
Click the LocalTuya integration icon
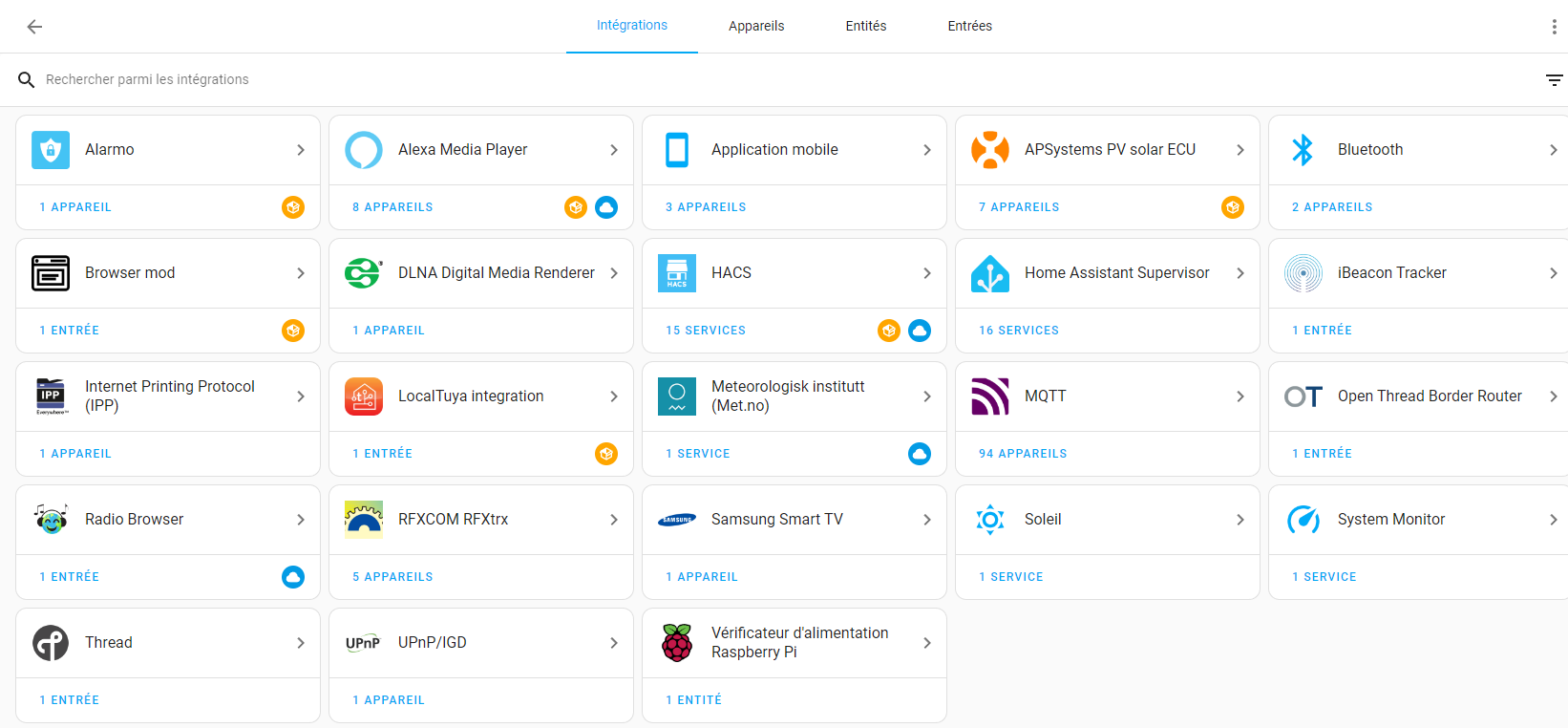point(364,396)
